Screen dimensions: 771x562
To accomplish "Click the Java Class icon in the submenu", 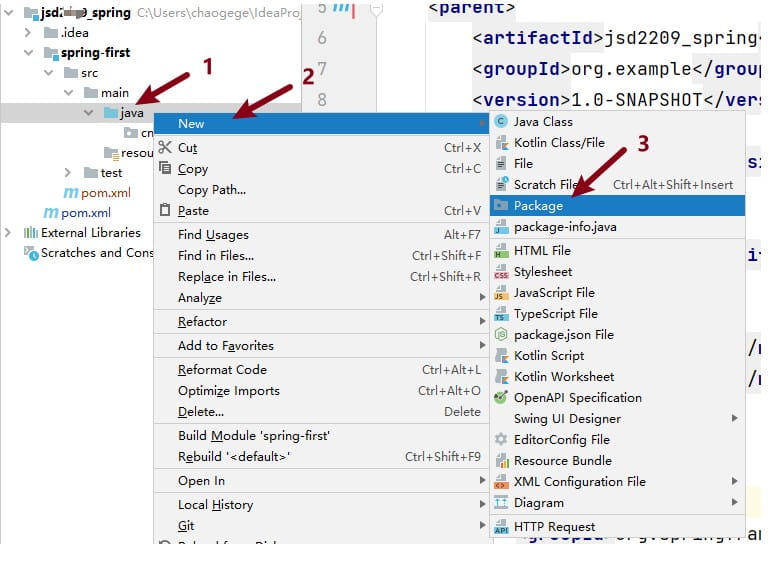I will tap(501, 121).
